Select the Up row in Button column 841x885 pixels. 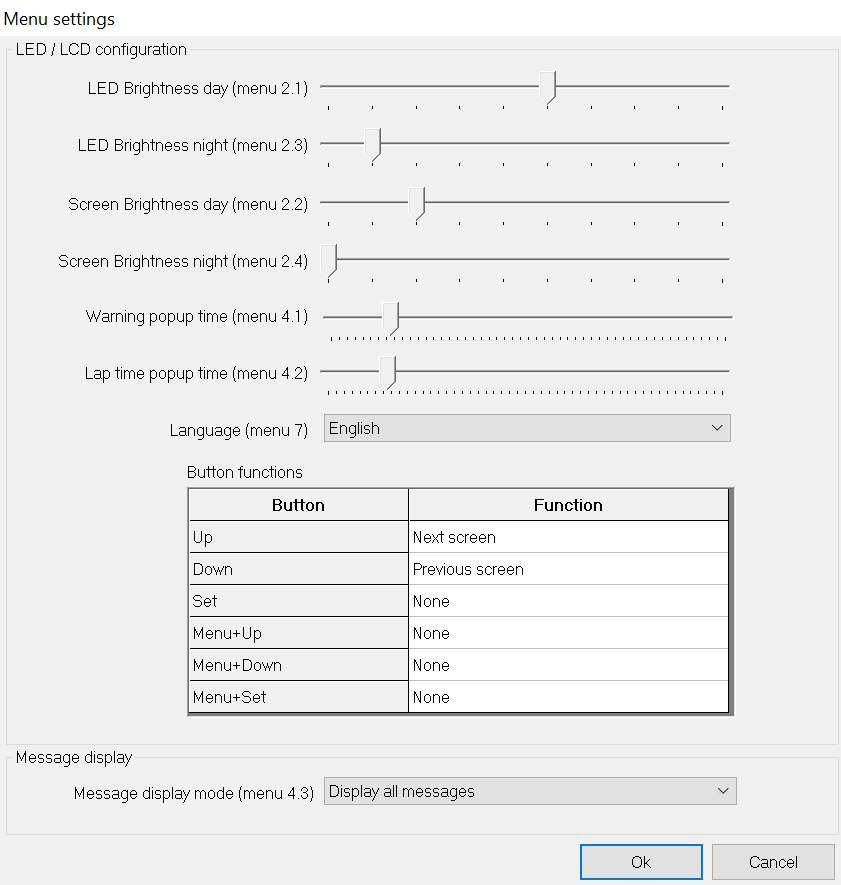(298, 537)
